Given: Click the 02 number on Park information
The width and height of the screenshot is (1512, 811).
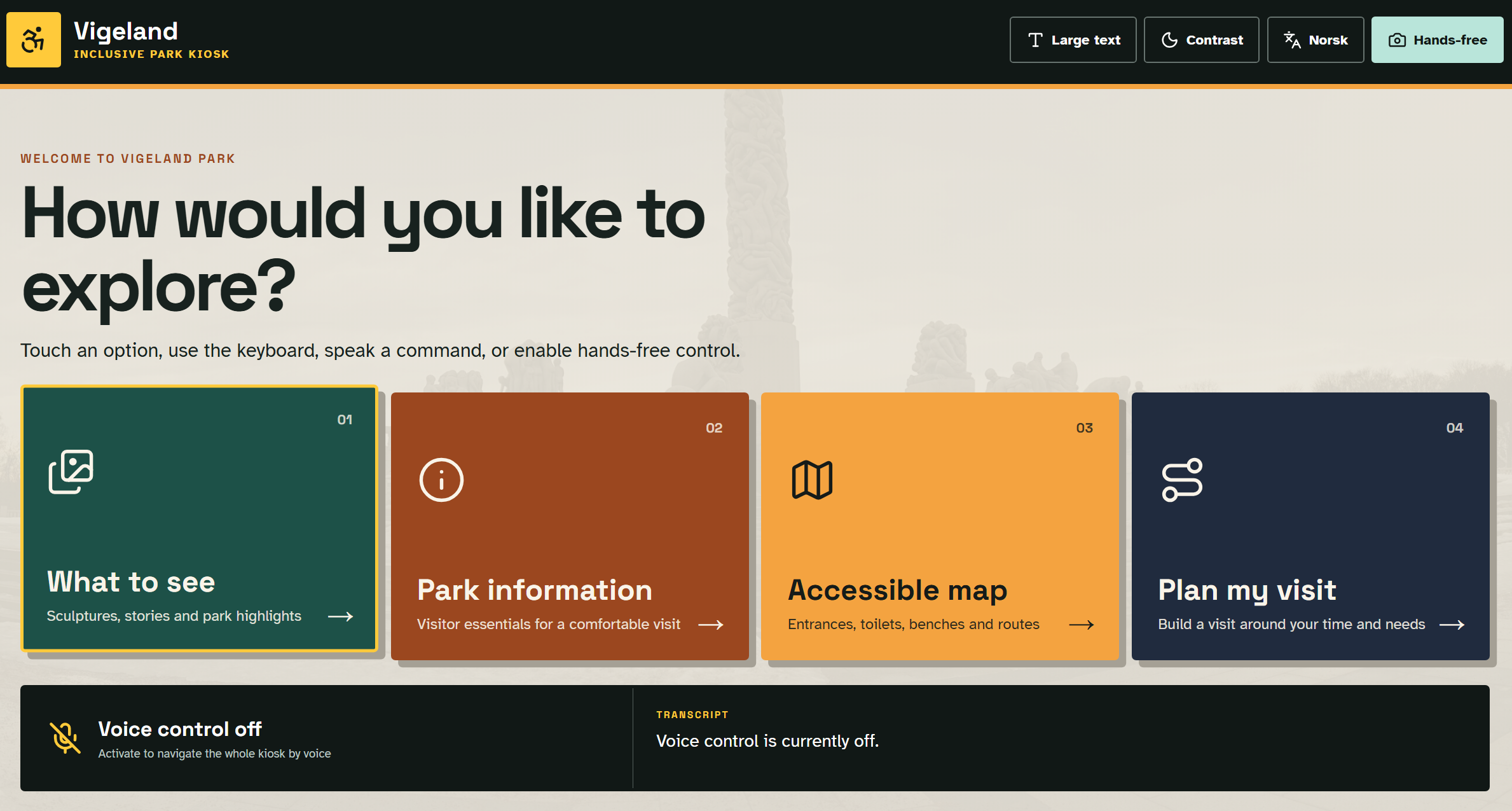Looking at the screenshot, I should pyautogui.click(x=714, y=428).
